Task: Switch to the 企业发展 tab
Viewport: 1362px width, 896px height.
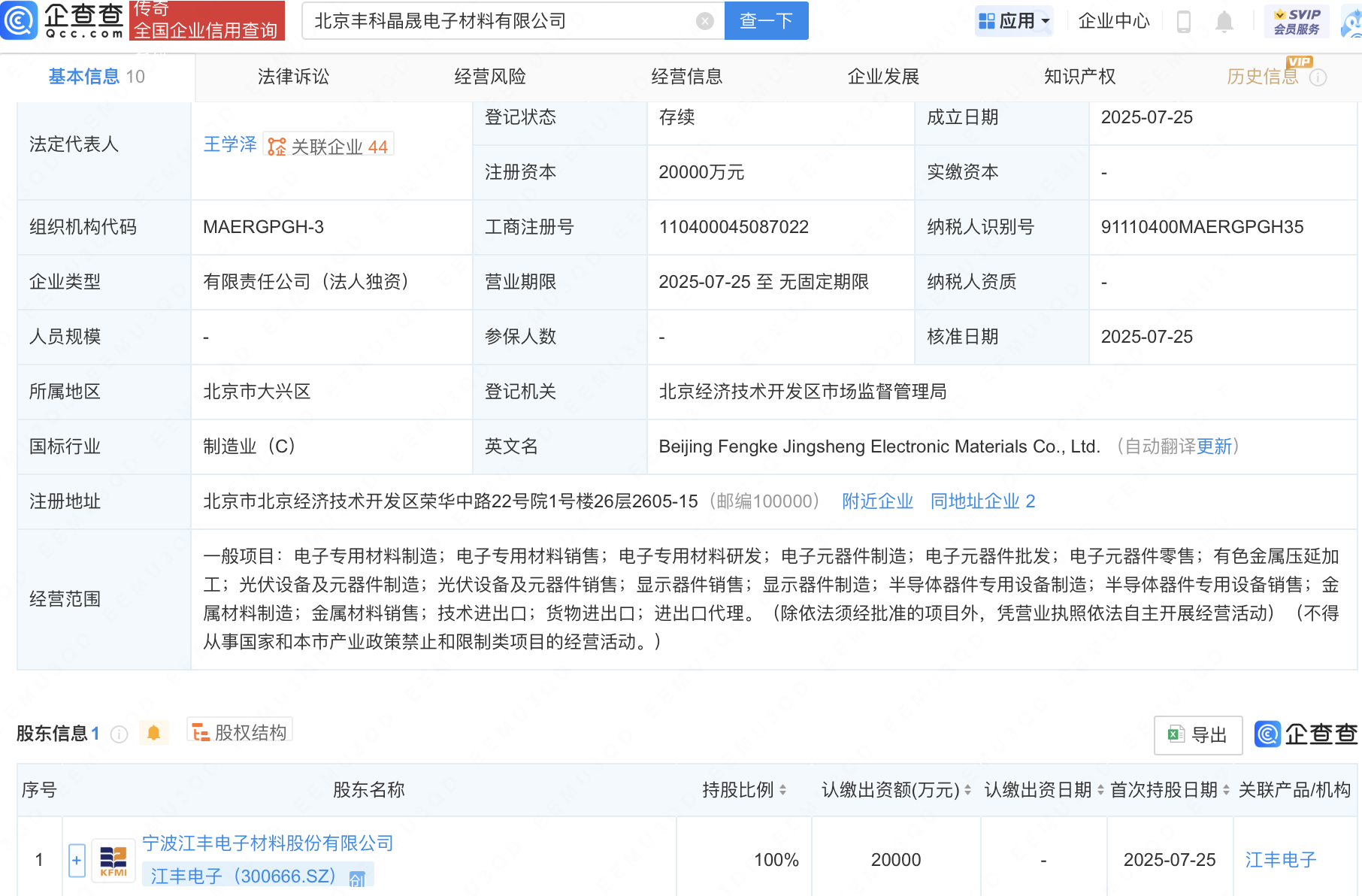Action: click(883, 77)
